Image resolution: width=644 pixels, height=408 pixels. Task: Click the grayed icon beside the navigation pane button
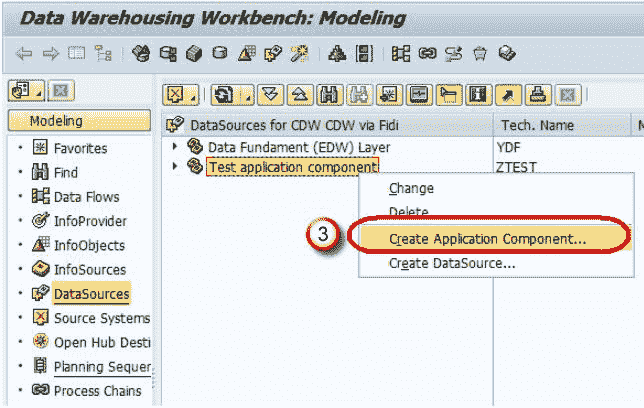point(61,90)
